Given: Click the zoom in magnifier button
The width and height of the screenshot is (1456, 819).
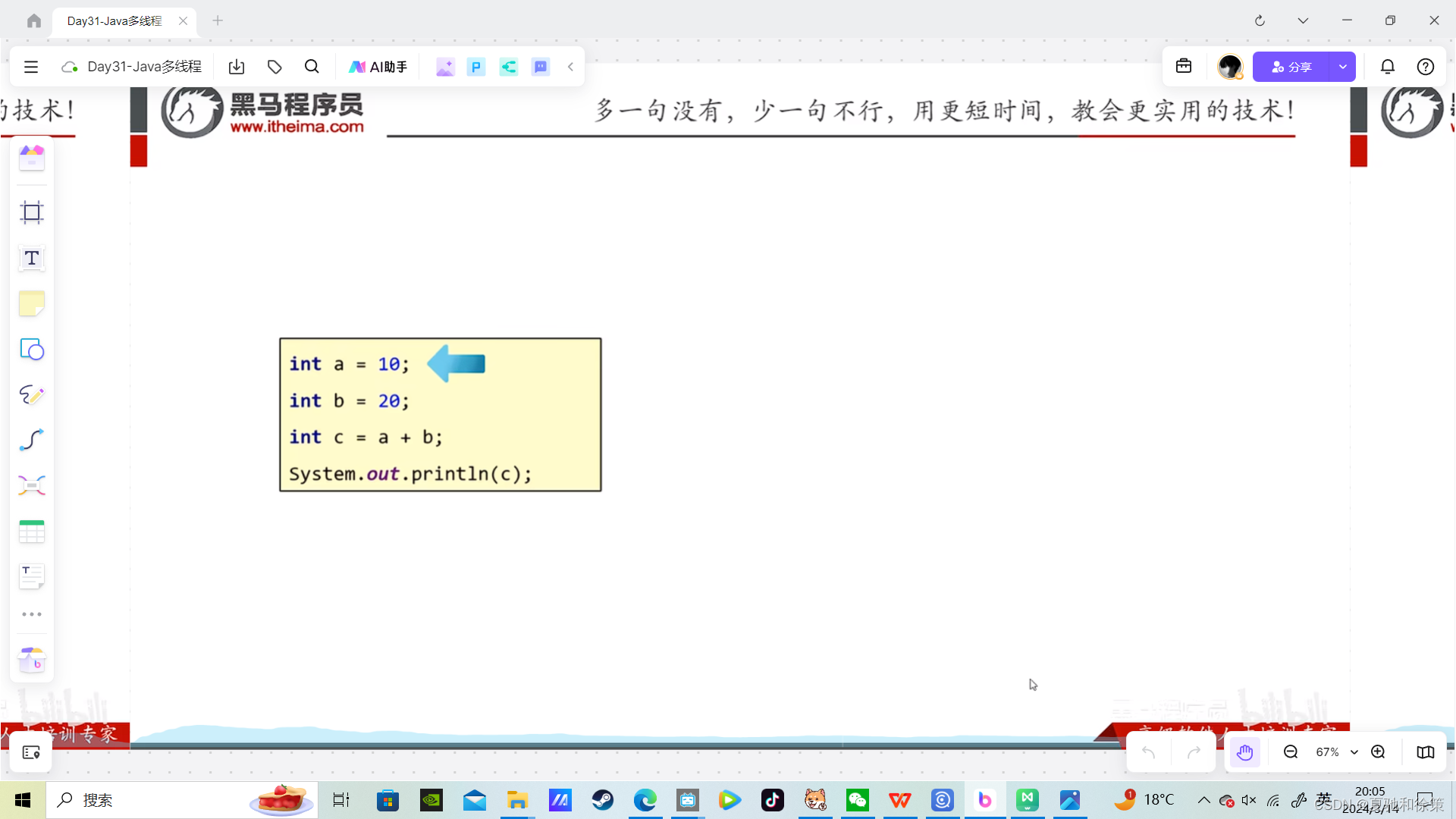Looking at the screenshot, I should pos(1378,752).
